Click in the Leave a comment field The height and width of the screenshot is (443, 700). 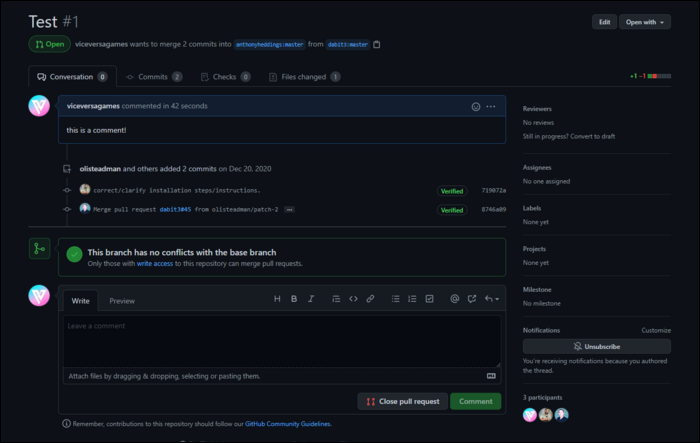pyautogui.click(x=282, y=341)
